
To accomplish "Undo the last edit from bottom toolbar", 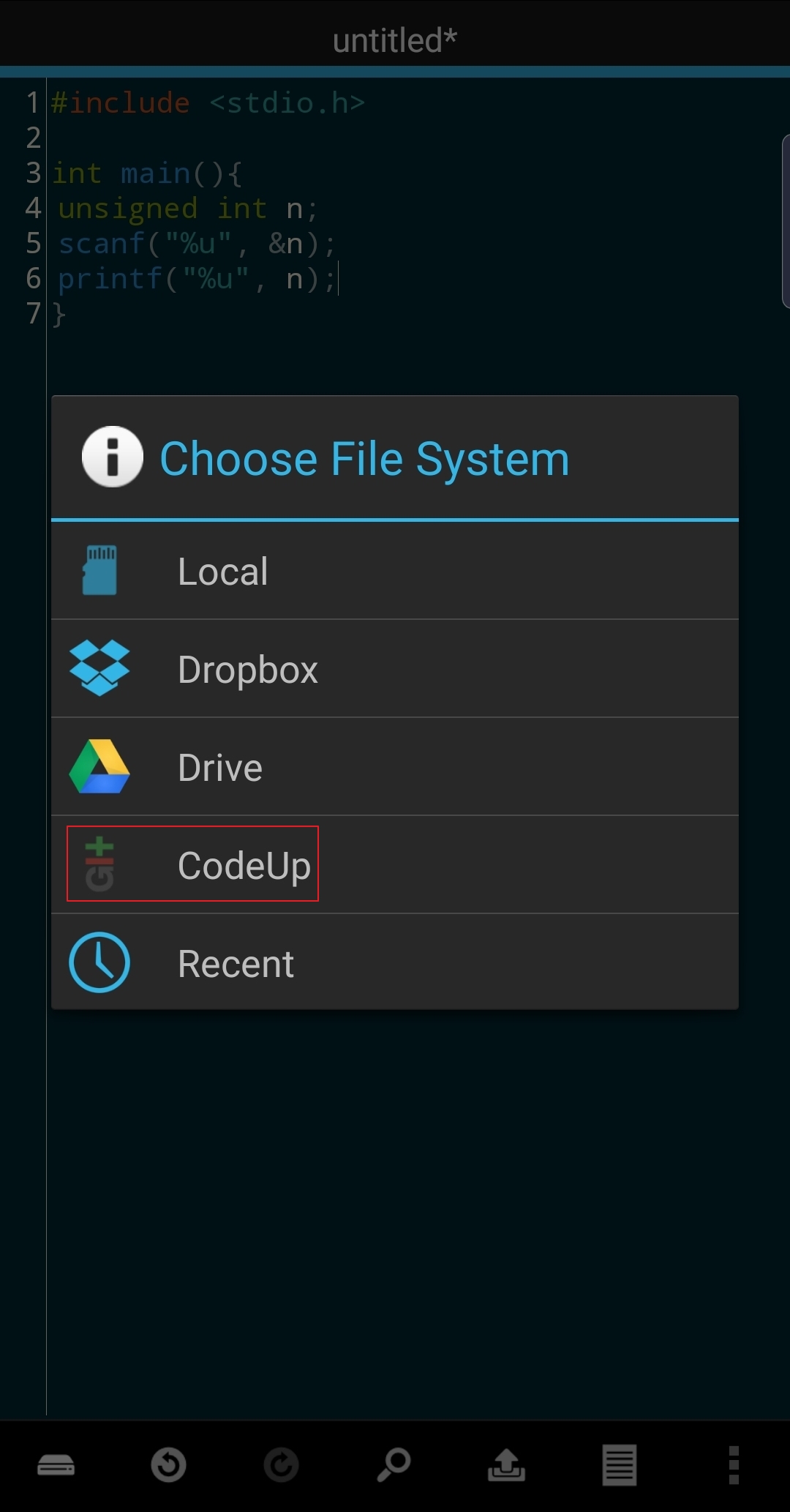I will click(x=168, y=1465).
